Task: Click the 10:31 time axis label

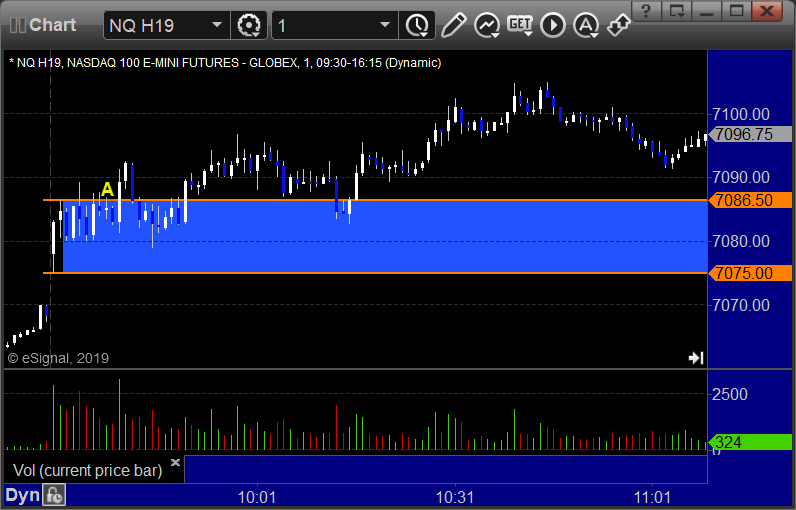Action: point(455,497)
